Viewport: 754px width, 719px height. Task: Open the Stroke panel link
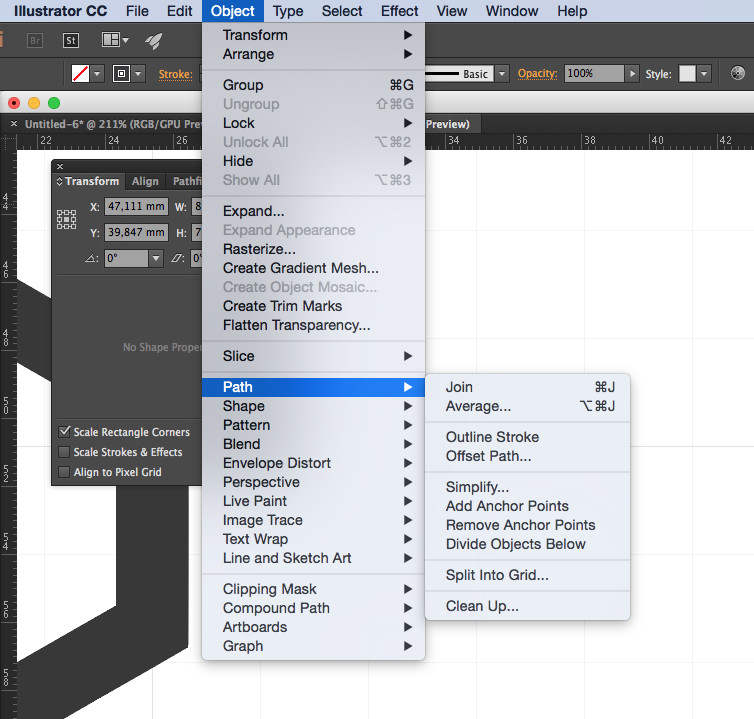click(x=176, y=74)
